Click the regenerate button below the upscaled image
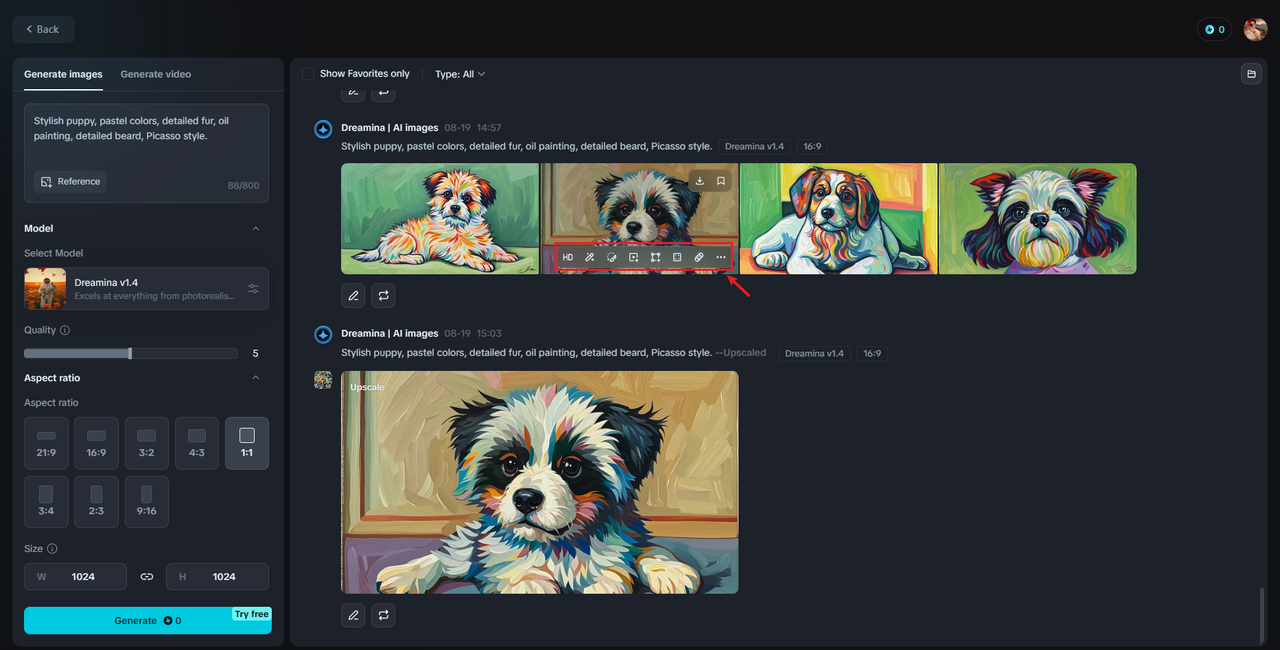Viewport: 1280px width, 650px height. coord(383,615)
